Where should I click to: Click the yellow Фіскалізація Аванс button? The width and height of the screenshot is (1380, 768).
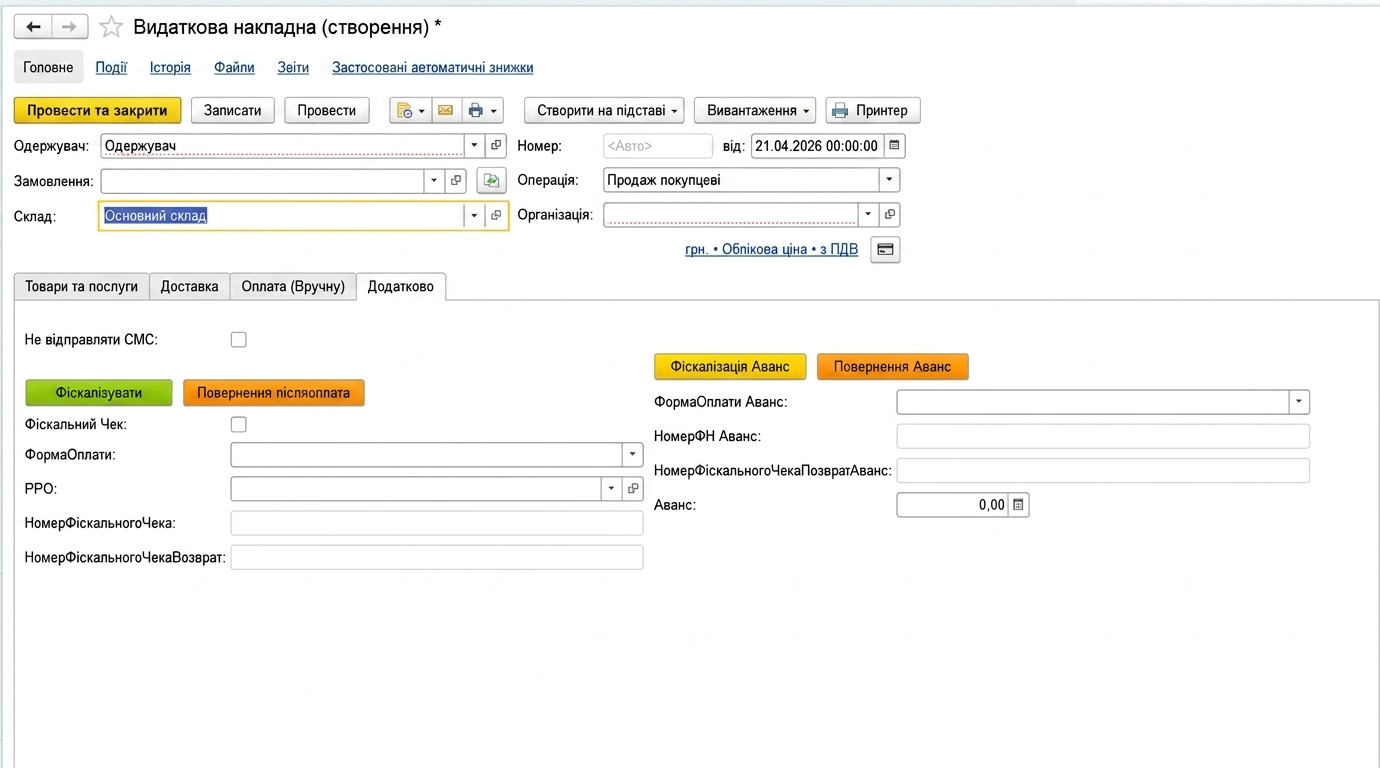pyautogui.click(x=730, y=367)
